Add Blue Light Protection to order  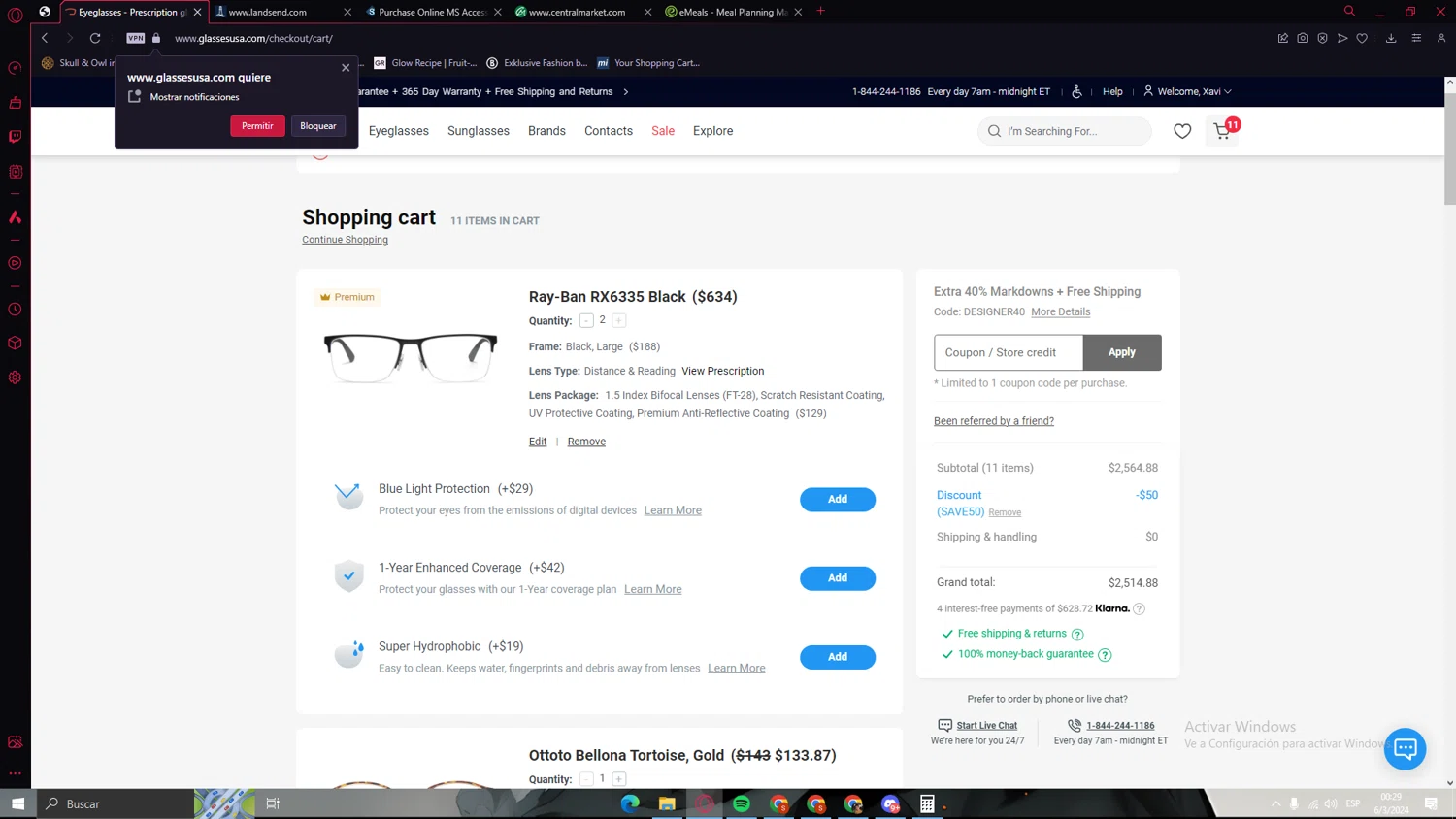[x=838, y=499]
